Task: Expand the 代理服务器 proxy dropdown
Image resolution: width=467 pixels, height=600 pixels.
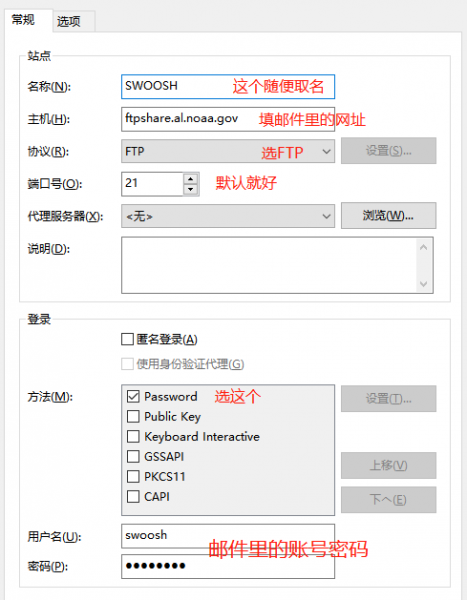Action: coord(228,216)
